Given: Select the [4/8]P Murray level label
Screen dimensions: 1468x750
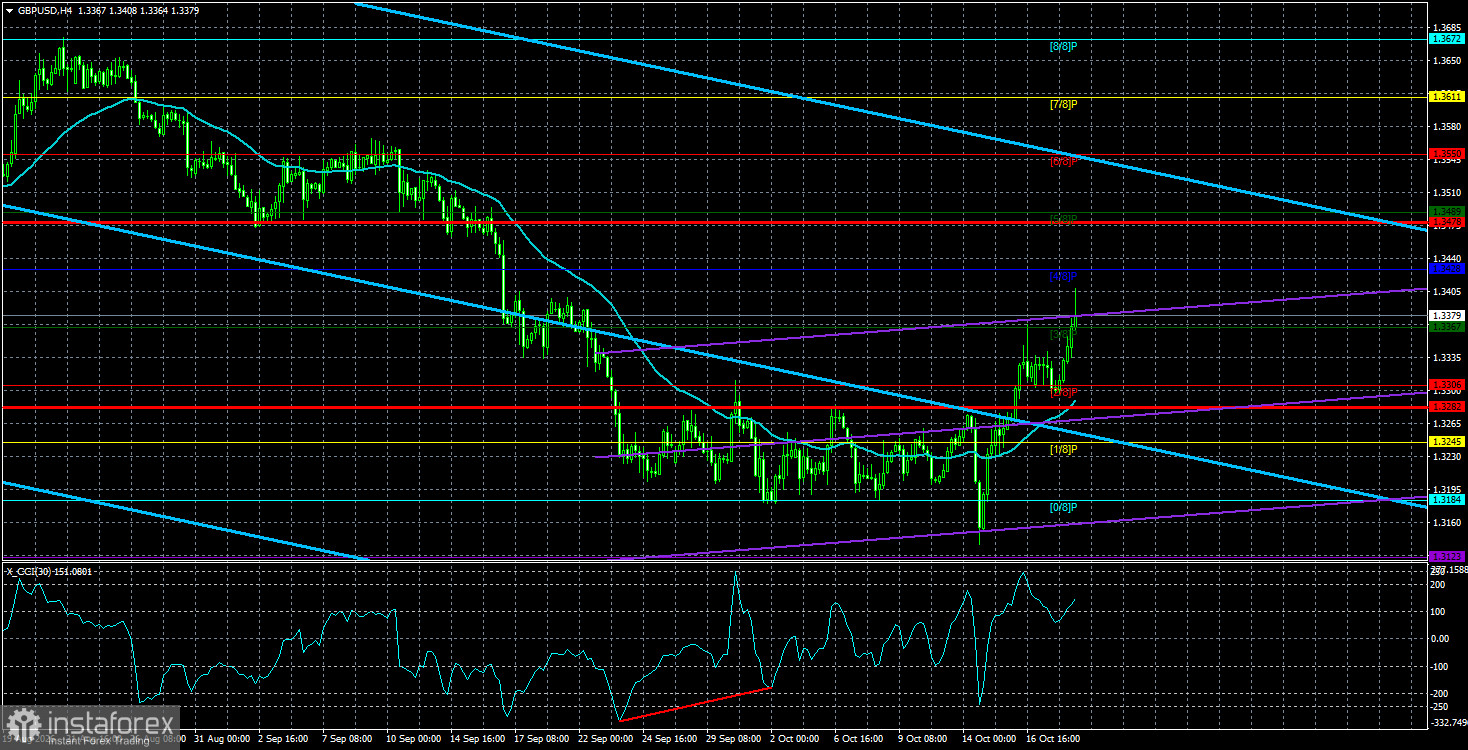Looking at the screenshot, I should pyautogui.click(x=1064, y=276).
